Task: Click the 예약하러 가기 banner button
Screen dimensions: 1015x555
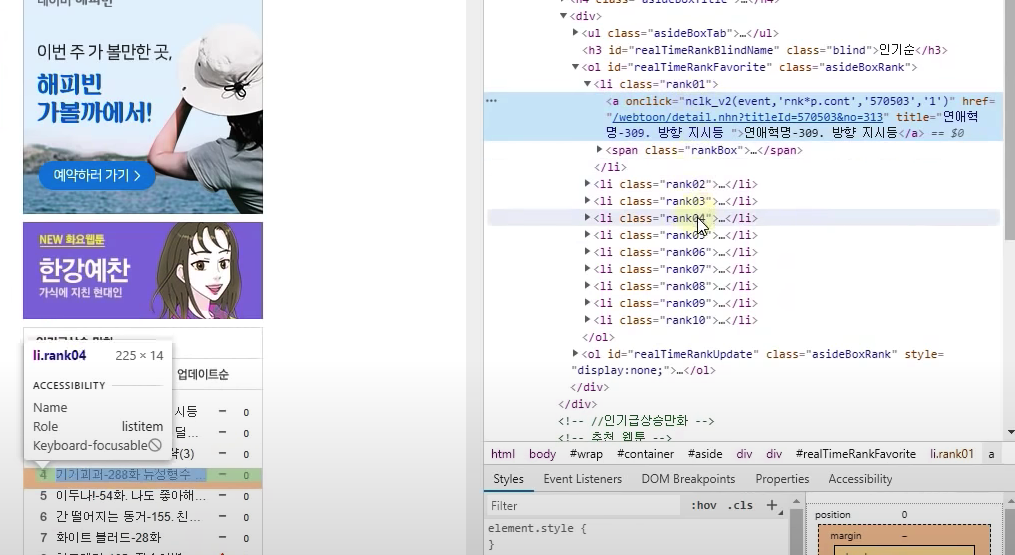Action: (x=96, y=176)
